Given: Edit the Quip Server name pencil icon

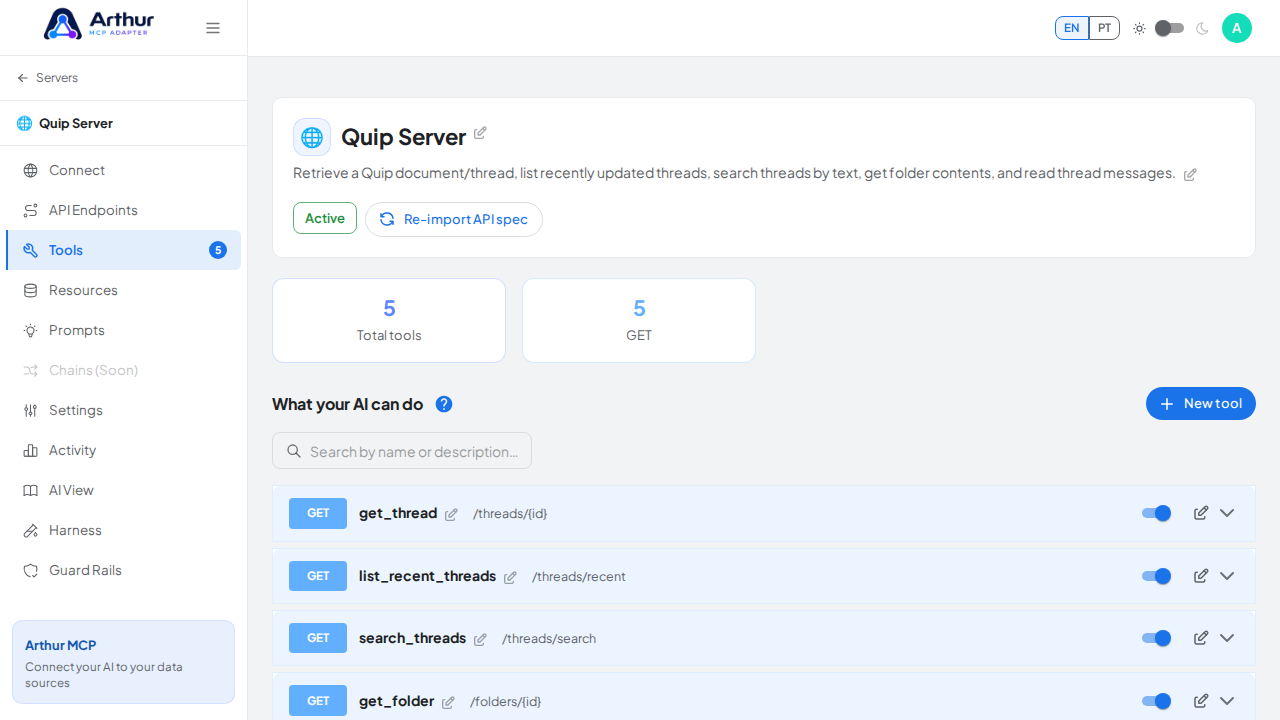Looking at the screenshot, I should [x=480, y=133].
